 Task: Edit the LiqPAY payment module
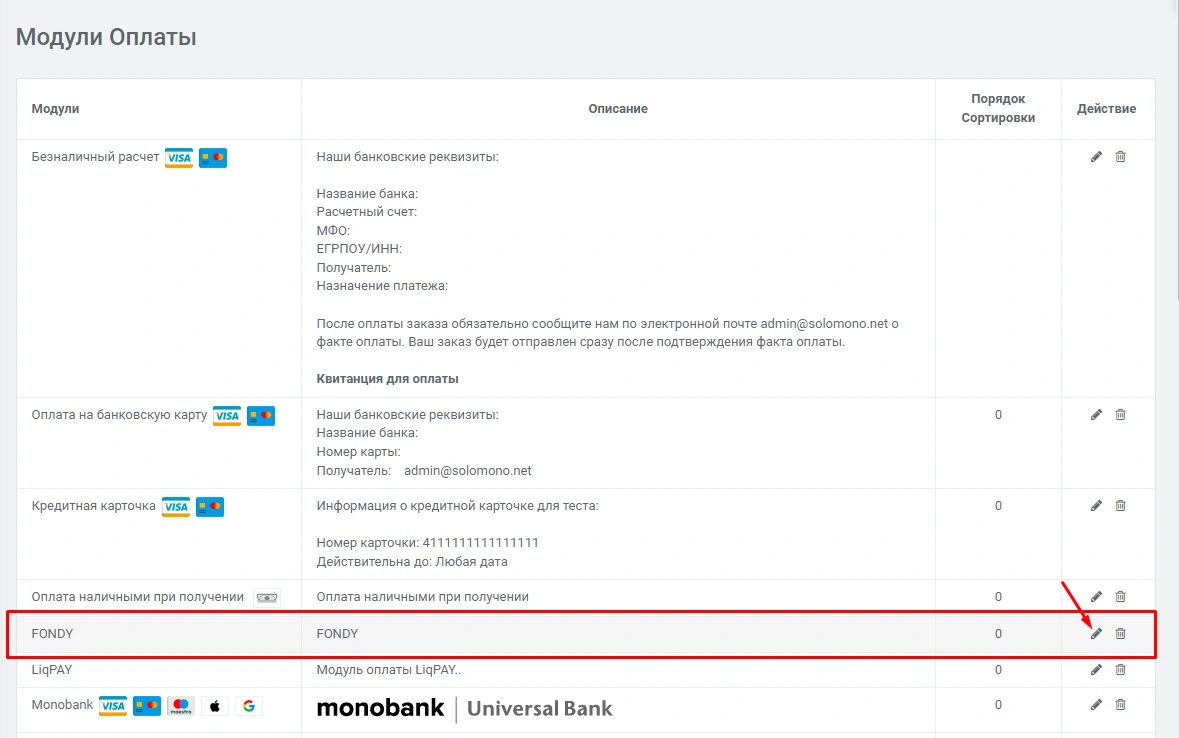click(1096, 670)
